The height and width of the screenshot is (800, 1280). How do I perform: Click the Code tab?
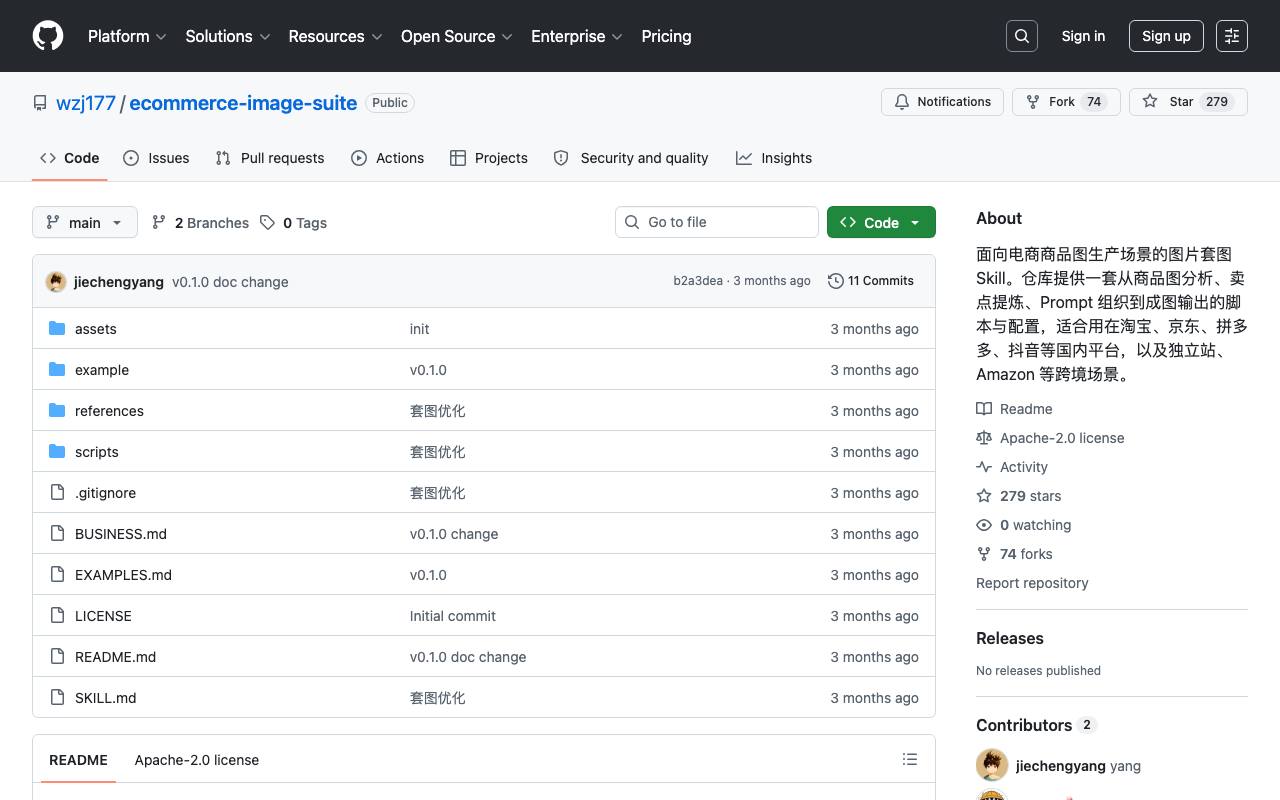tap(70, 158)
